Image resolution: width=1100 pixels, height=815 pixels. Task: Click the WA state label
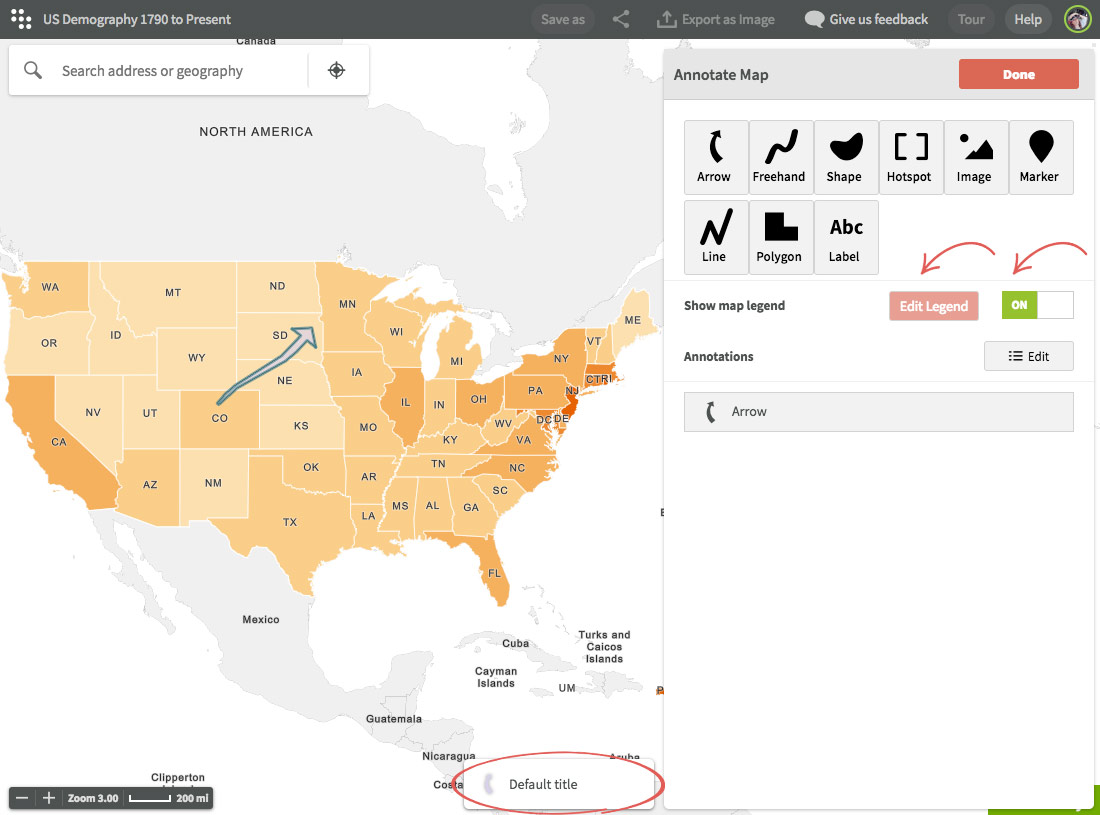click(50, 287)
